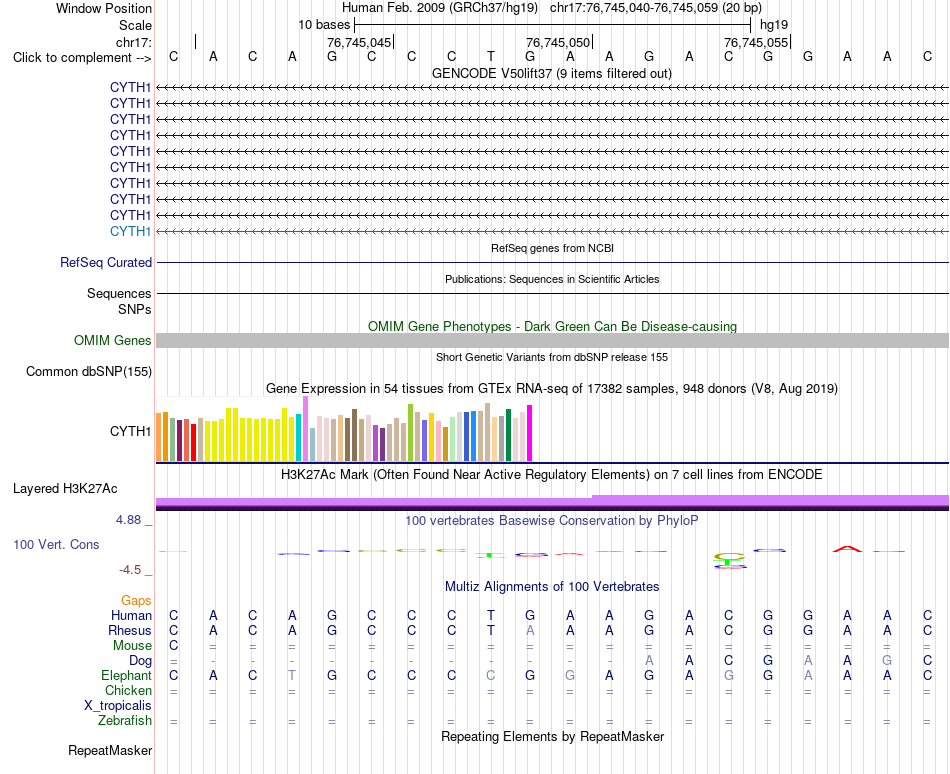Select the Human species row label
Image resolution: width=950 pixels, height=774 pixels.
131,616
